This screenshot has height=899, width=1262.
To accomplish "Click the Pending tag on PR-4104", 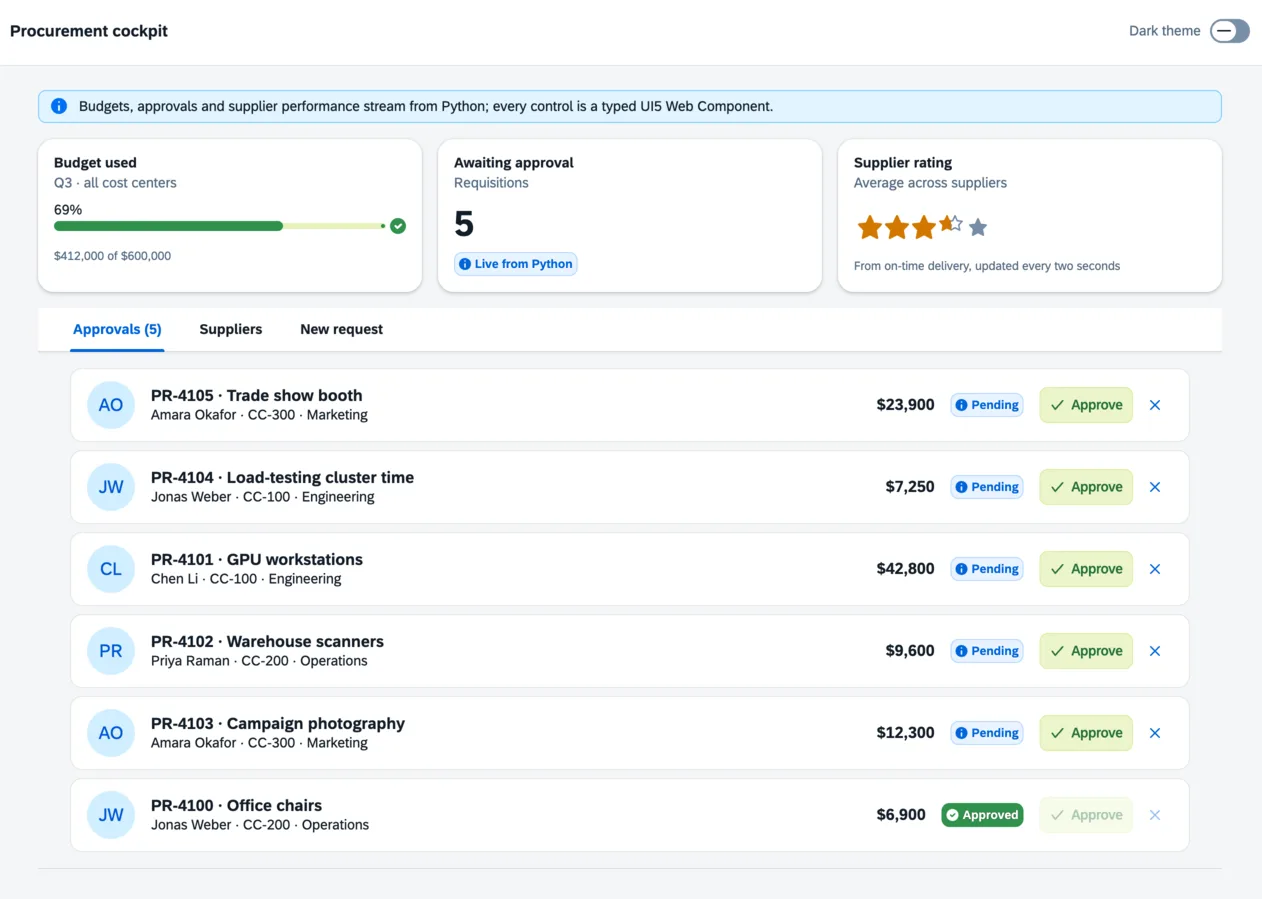I will 987,487.
